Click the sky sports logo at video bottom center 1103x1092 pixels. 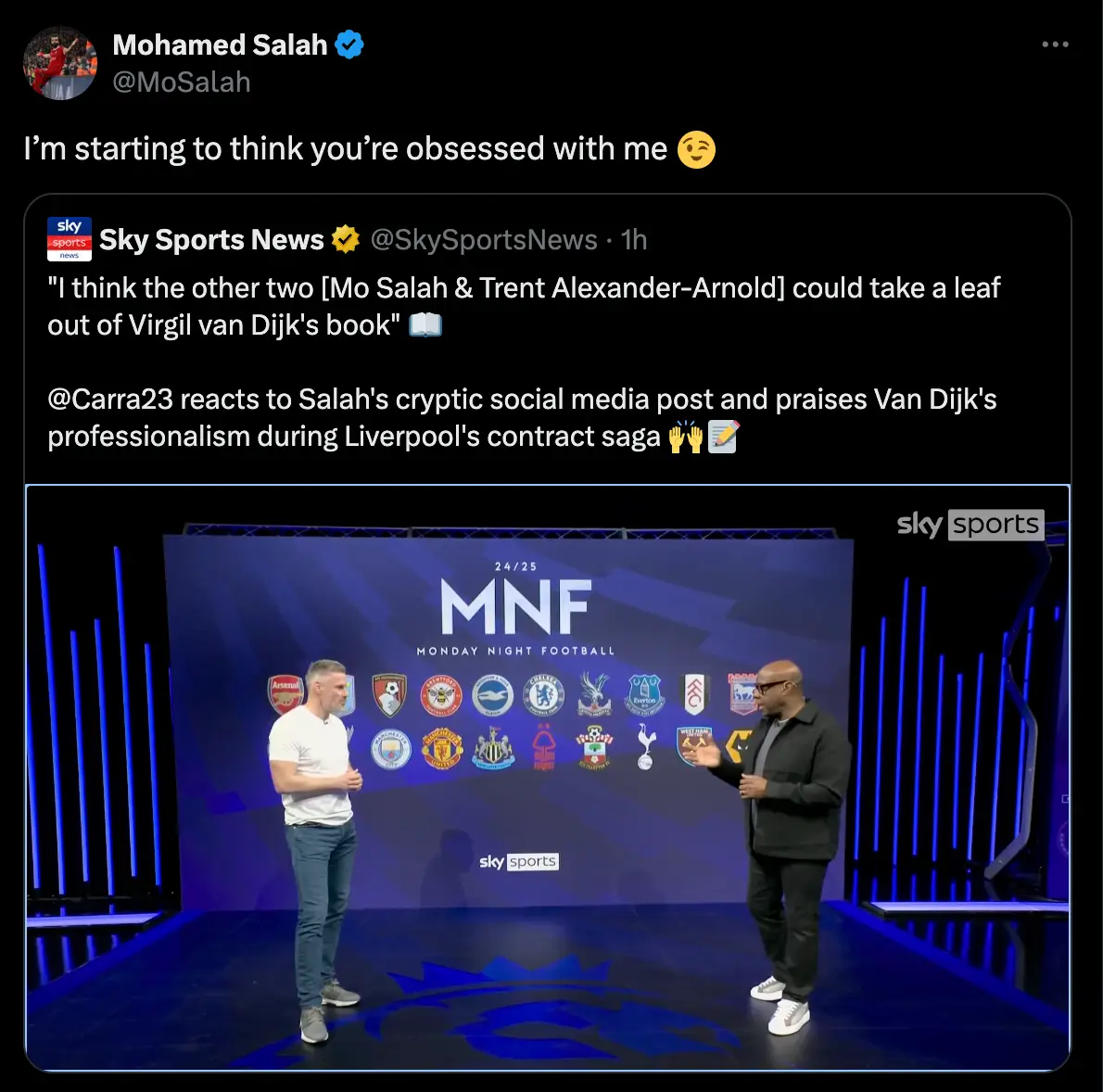point(519,861)
